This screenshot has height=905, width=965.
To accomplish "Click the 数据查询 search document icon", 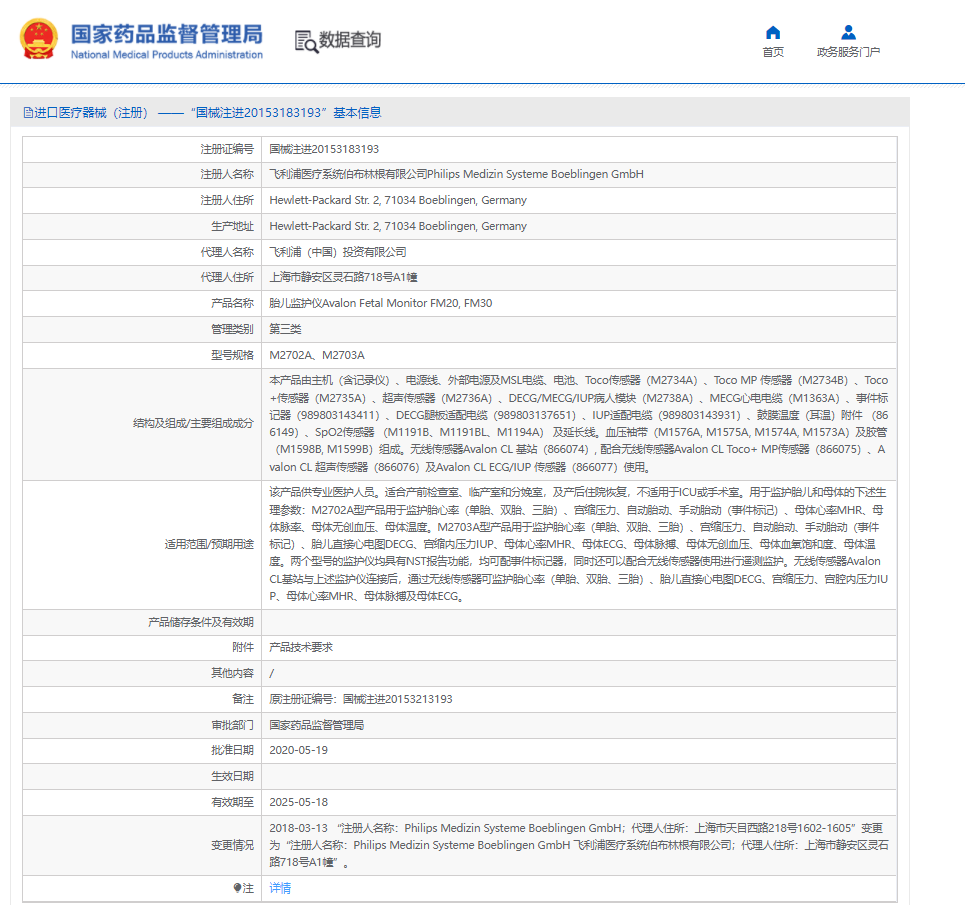I will 306,41.
